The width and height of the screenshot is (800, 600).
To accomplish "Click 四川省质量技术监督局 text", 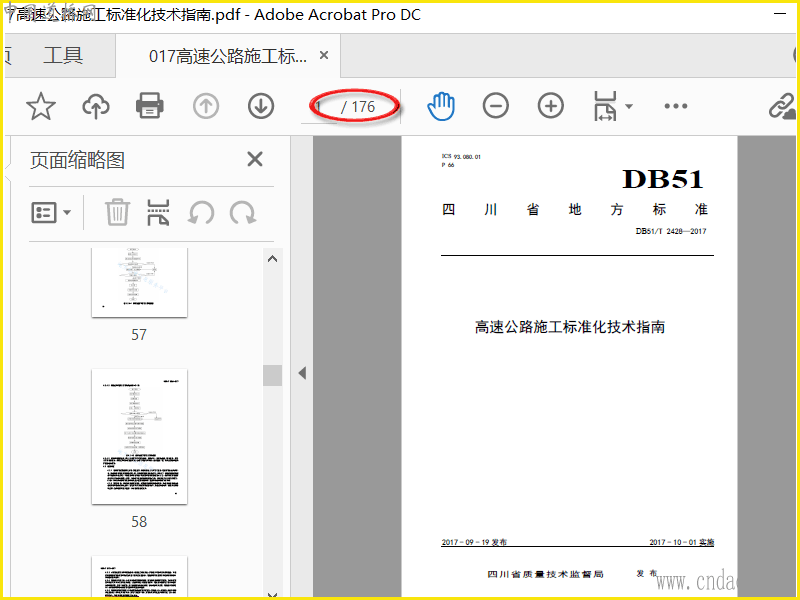I will coord(545,574).
